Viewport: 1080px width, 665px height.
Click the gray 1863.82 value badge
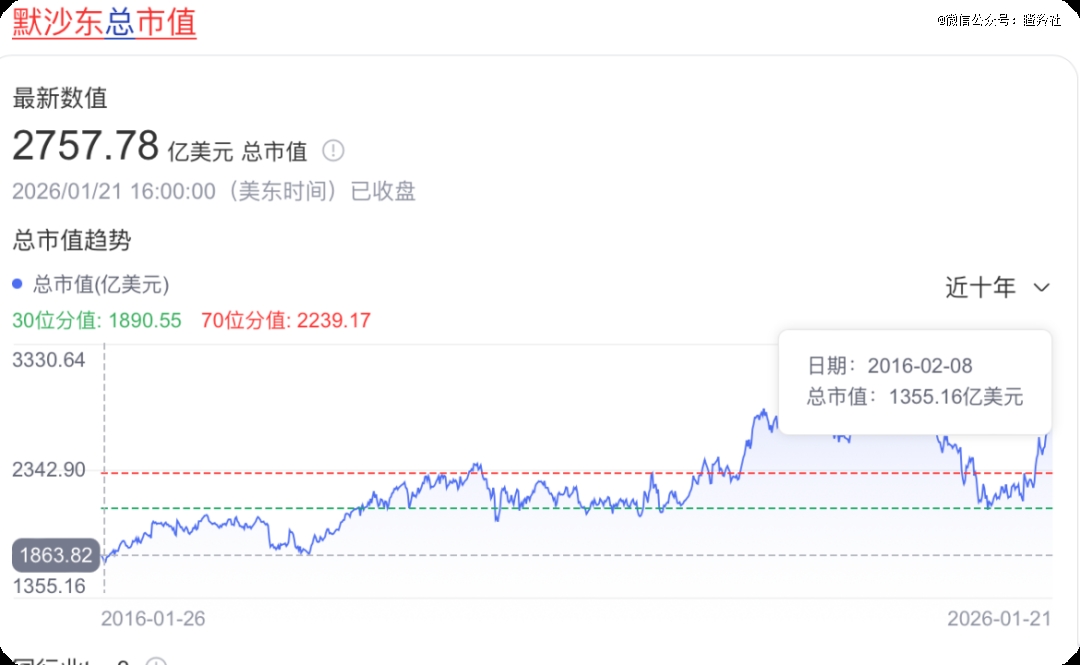55,556
